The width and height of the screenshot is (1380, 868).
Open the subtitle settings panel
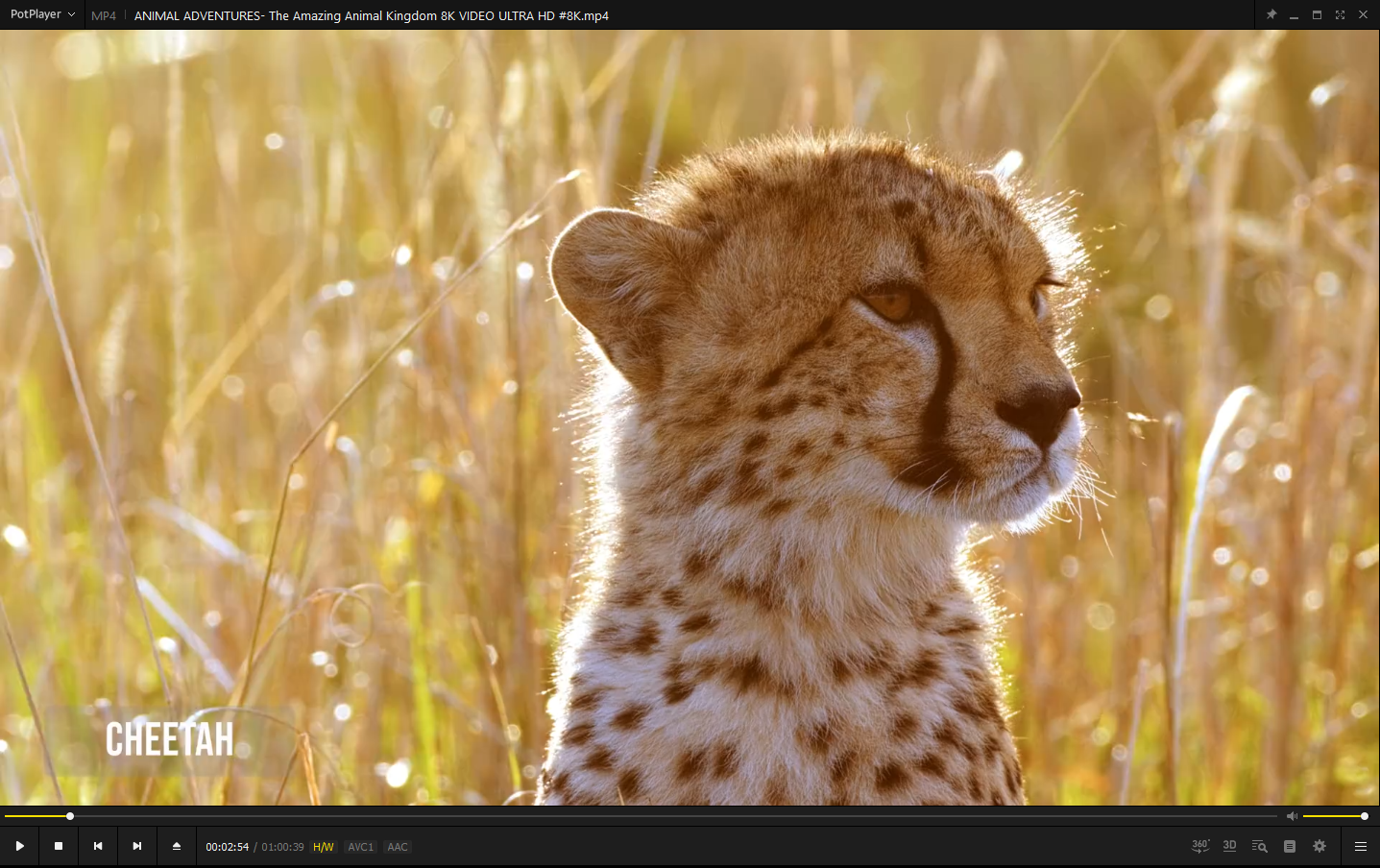[x=1289, y=846]
